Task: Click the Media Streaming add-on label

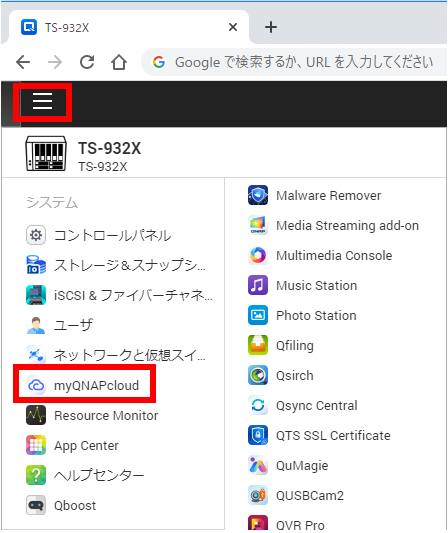Action: pos(347,226)
